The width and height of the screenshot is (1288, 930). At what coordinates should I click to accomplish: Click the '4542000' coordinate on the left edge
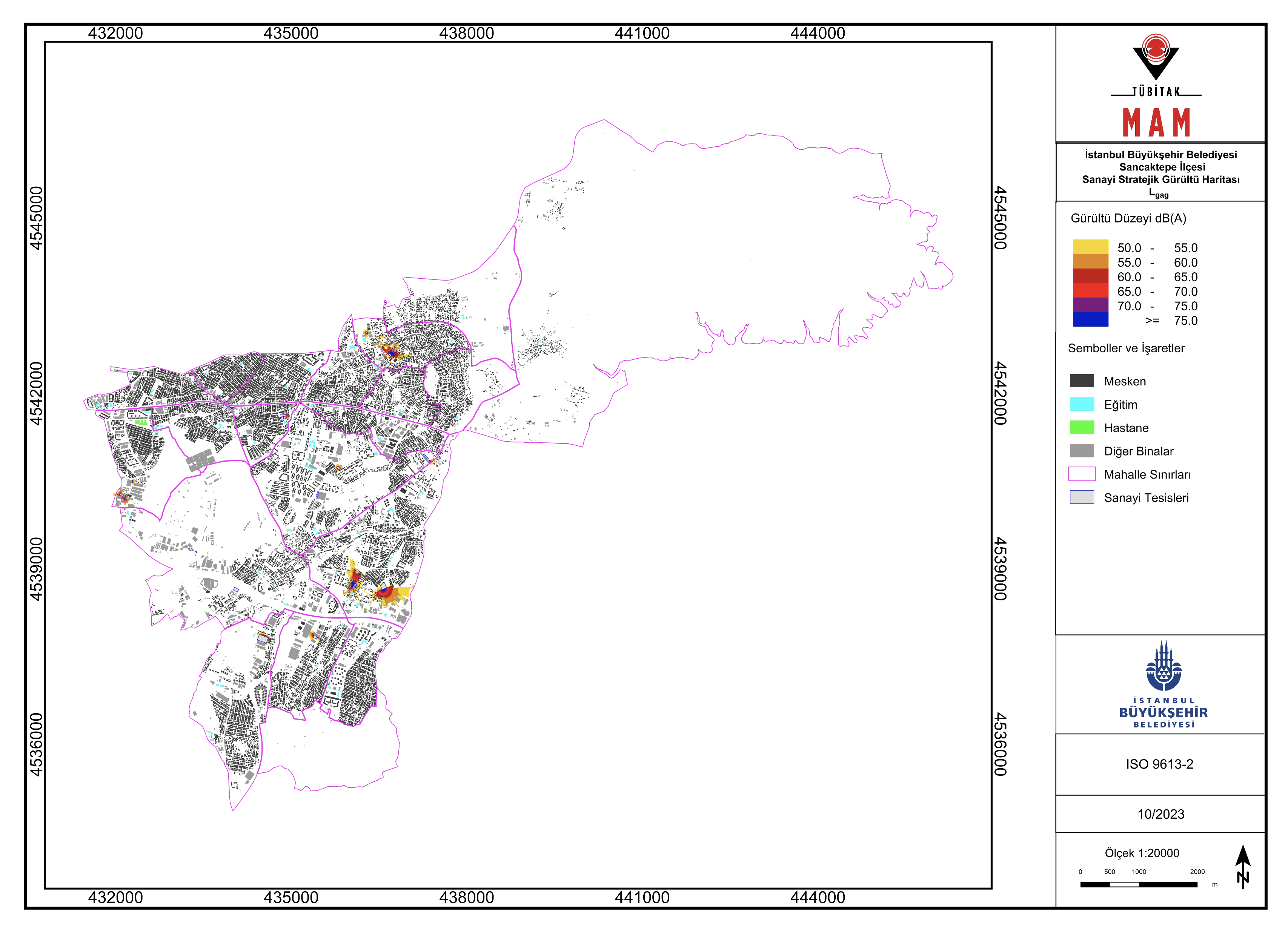(36, 393)
